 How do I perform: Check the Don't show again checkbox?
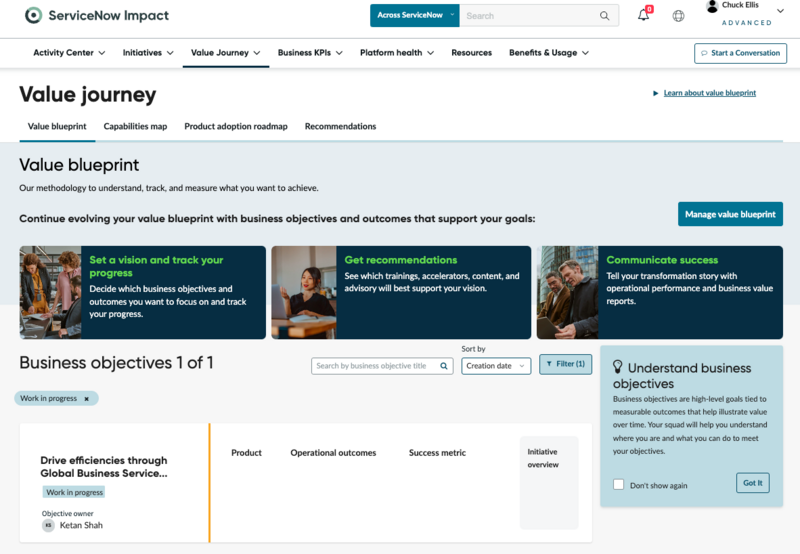pos(618,485)
